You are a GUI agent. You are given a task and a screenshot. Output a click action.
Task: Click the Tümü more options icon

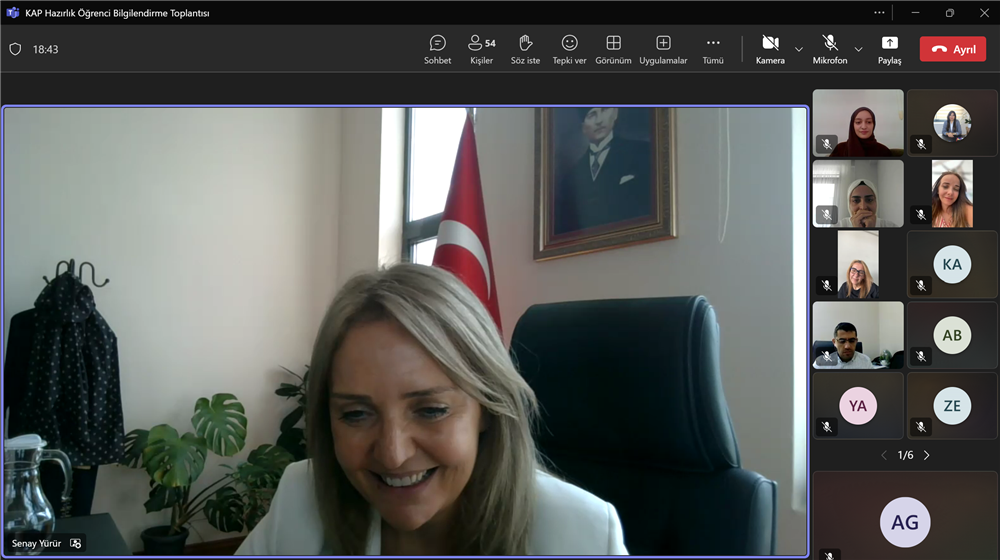click(x=713, y=49)
